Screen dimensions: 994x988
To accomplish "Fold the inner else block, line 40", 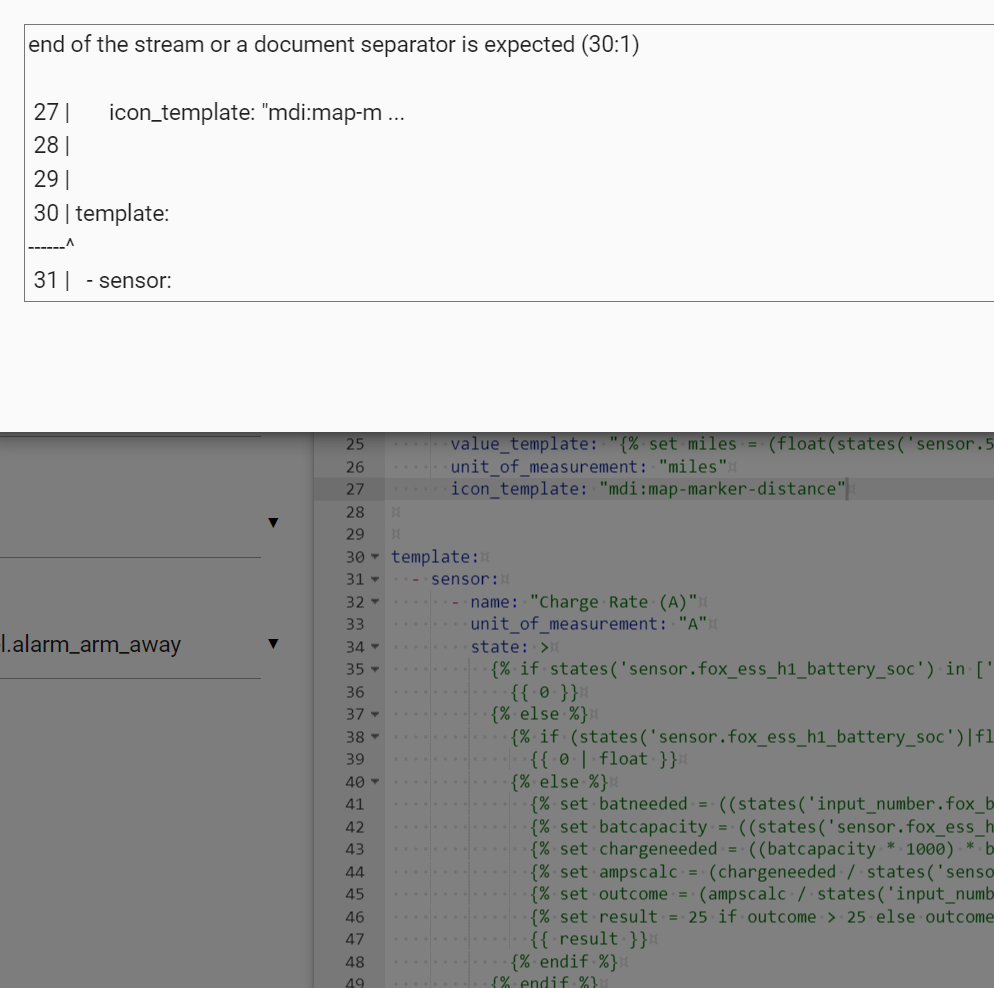I will [x=376, y=782].
